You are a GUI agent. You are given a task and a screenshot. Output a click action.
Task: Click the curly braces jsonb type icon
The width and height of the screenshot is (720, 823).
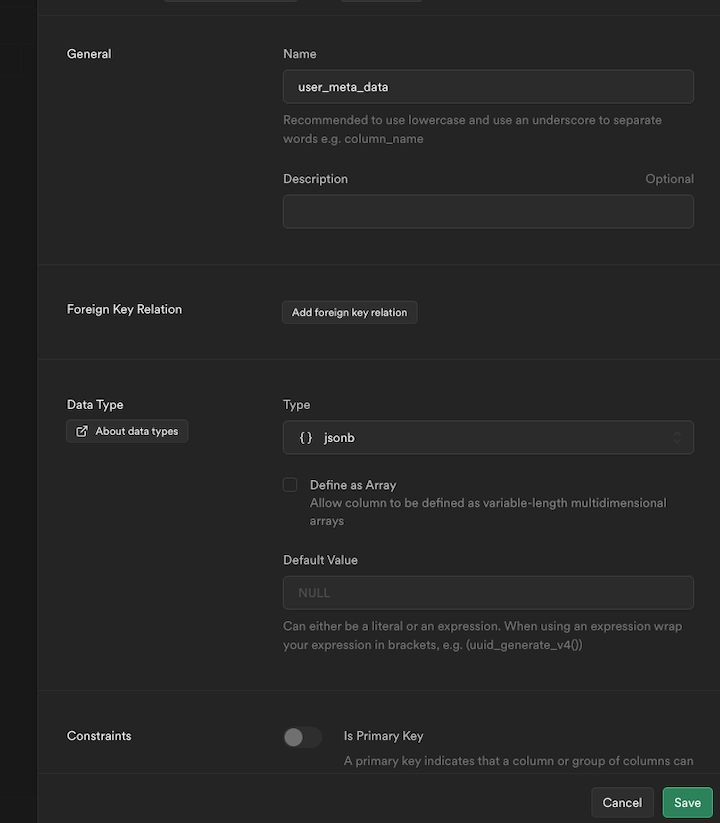click(304, 437)
